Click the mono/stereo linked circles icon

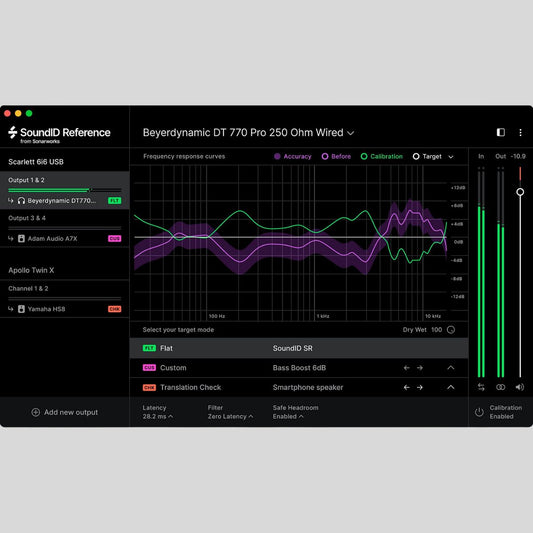coord(500,387)
